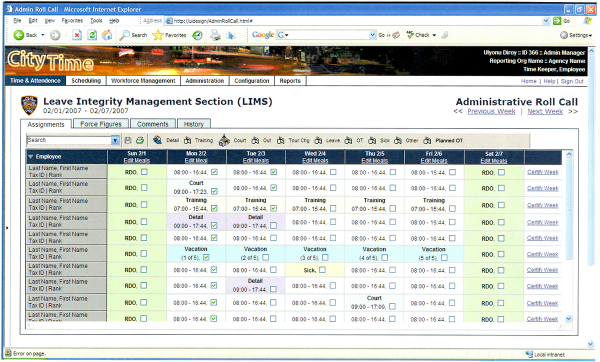Viewport: 600px width, 362px height.
Task: Open the File menu
Action: 17,21
